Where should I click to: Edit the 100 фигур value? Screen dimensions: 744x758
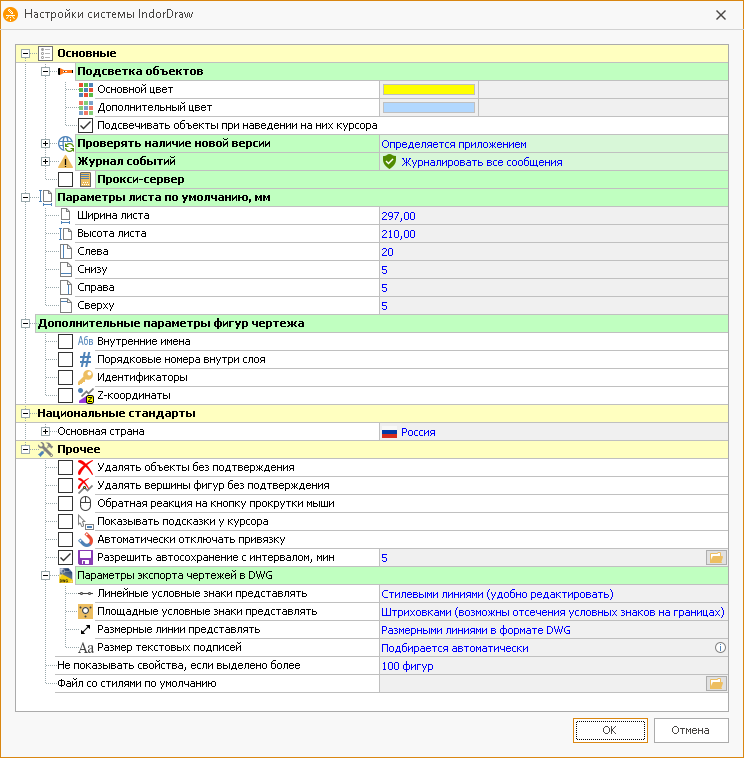(554, 666)
